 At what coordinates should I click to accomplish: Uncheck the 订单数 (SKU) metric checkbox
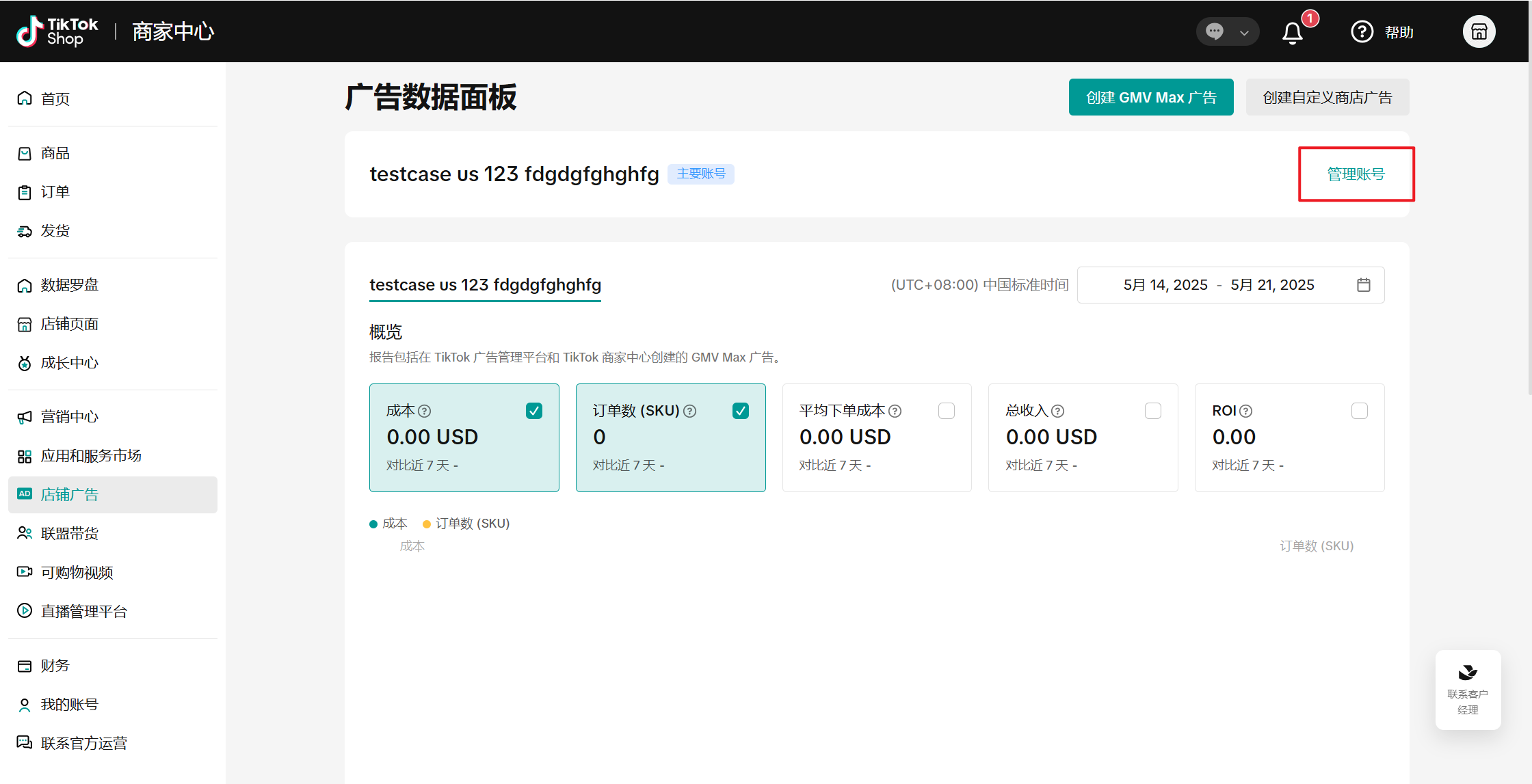click(741, 411)
